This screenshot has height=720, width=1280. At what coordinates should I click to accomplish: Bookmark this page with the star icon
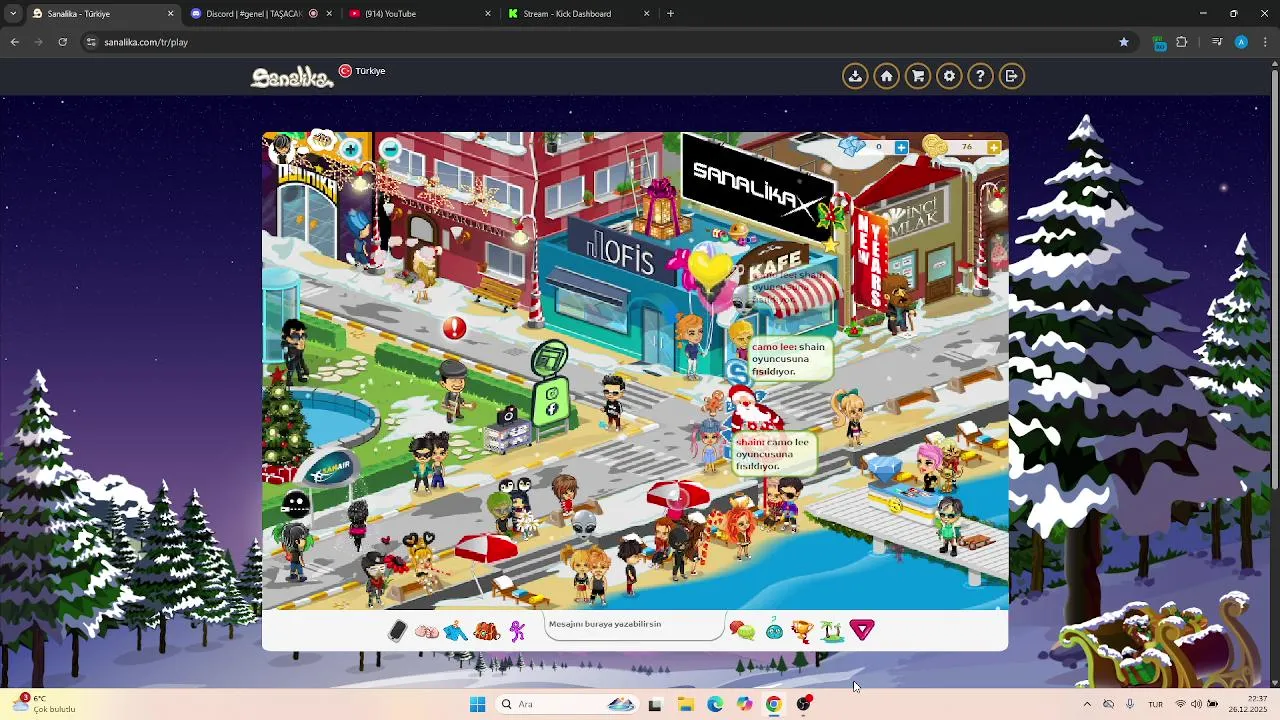(x=1124, y=42)
